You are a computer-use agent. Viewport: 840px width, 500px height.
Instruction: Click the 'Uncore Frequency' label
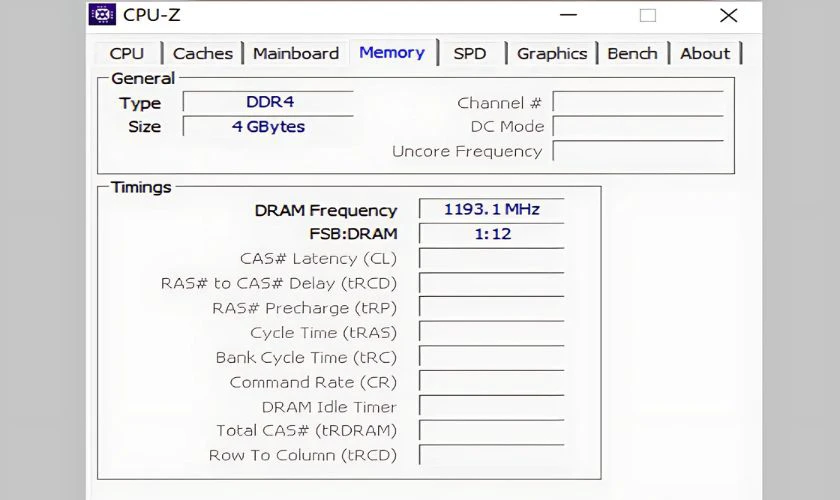click(467, 152)
